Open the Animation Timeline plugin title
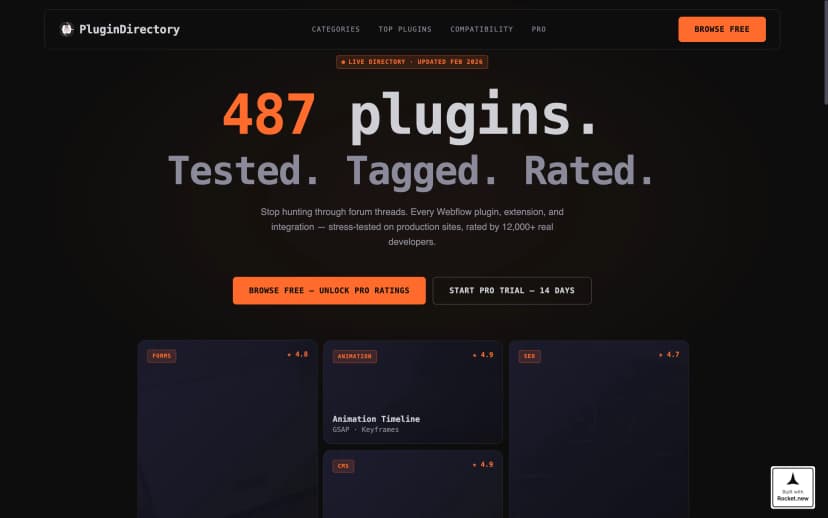828x518 pixels. click(376, 419)
